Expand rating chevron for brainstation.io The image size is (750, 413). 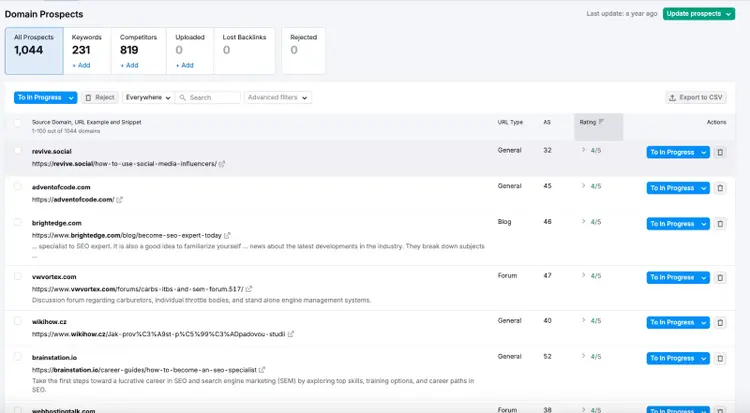[584, 356]
